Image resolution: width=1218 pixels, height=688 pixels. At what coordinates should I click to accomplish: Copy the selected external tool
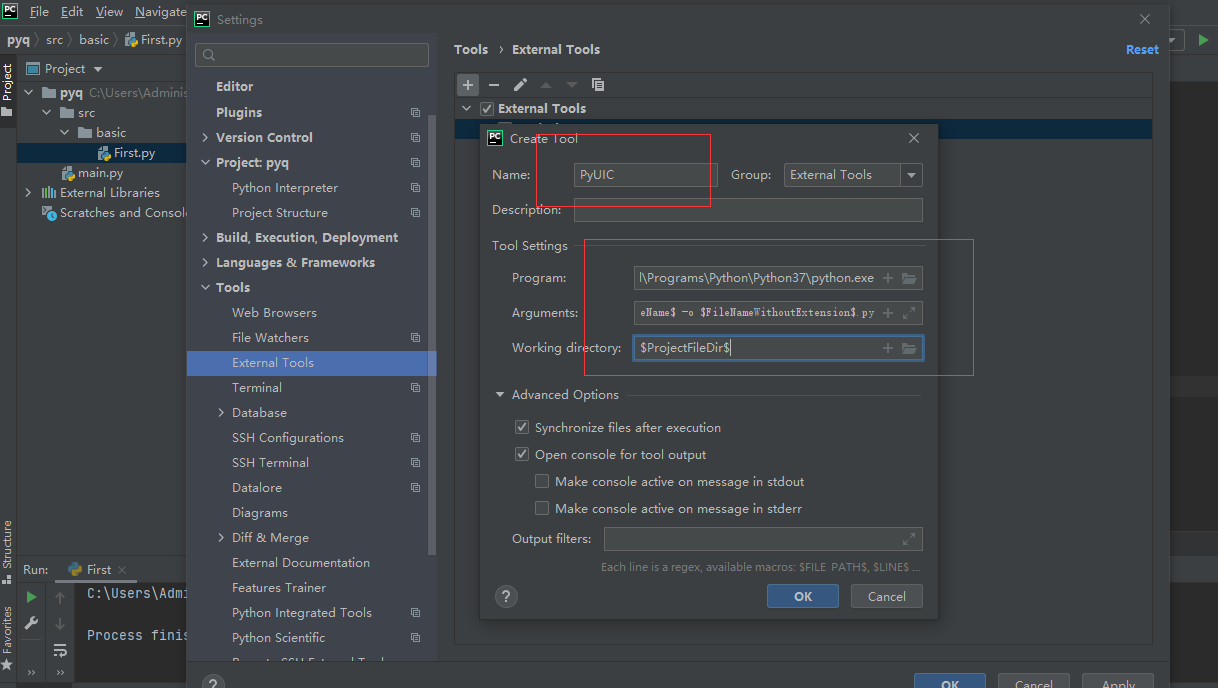[x=598, y=85]
